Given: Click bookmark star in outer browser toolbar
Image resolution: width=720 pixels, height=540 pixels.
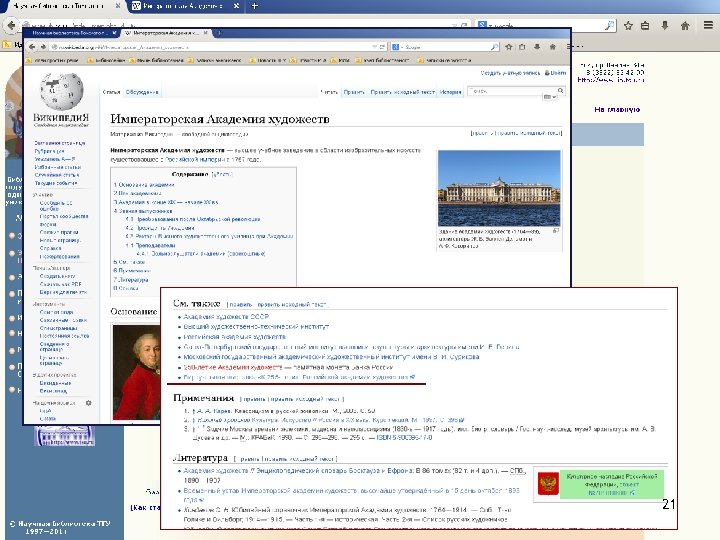Looking at the screenshot, I should [628, 26].
